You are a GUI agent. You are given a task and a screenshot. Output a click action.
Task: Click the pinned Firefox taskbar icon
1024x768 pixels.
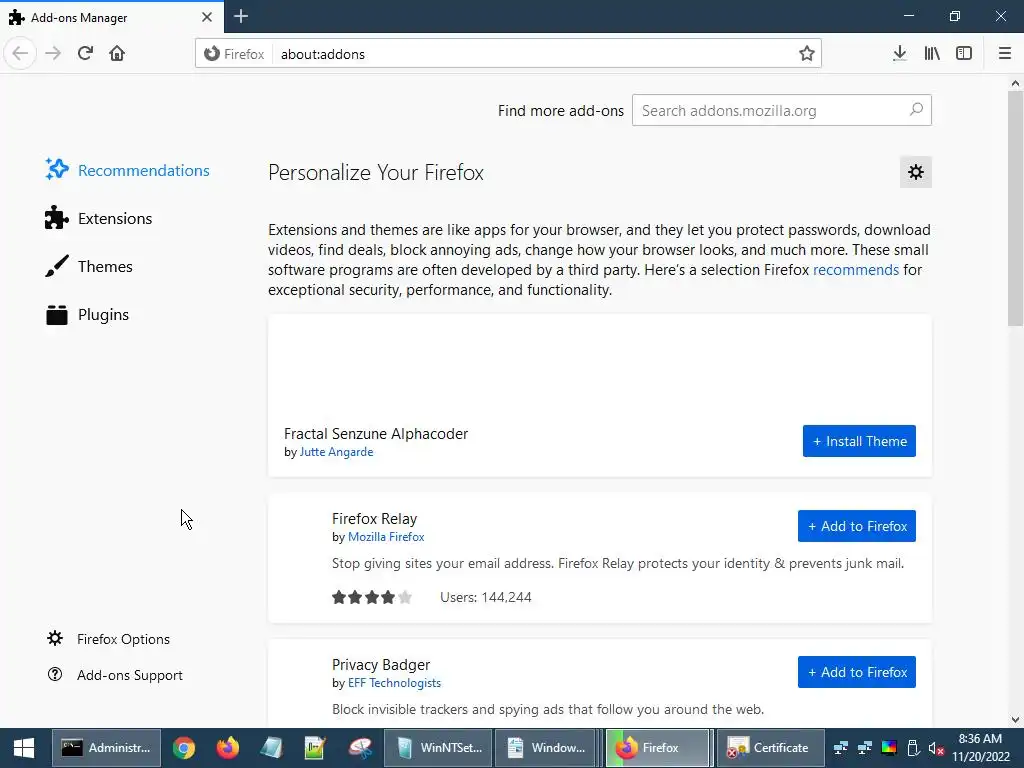click(227, 748)
